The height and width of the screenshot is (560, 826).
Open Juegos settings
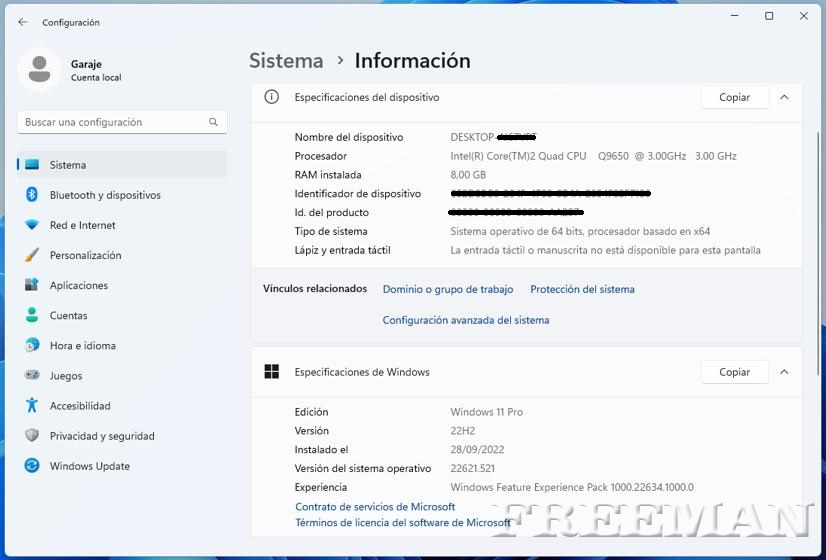(122, 376)
